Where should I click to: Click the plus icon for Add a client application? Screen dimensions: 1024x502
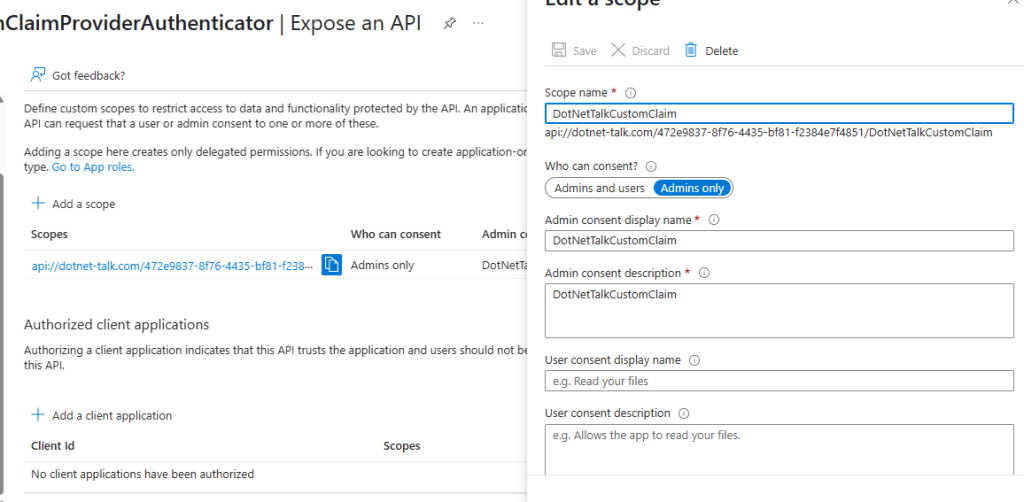[39, 415]
